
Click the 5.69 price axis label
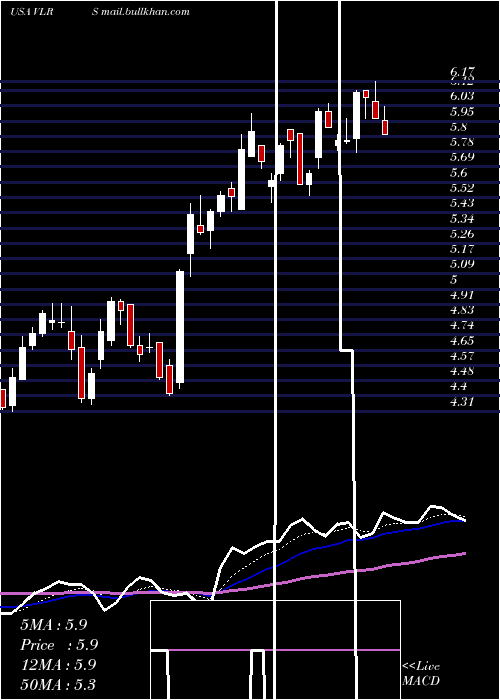pyautogui.click(x=462, y=157)
